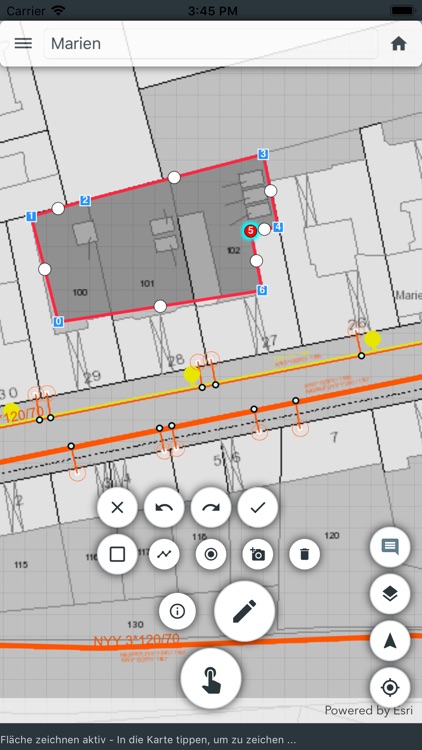Tap parcel label 100 inside polygon

pos(80,292)
